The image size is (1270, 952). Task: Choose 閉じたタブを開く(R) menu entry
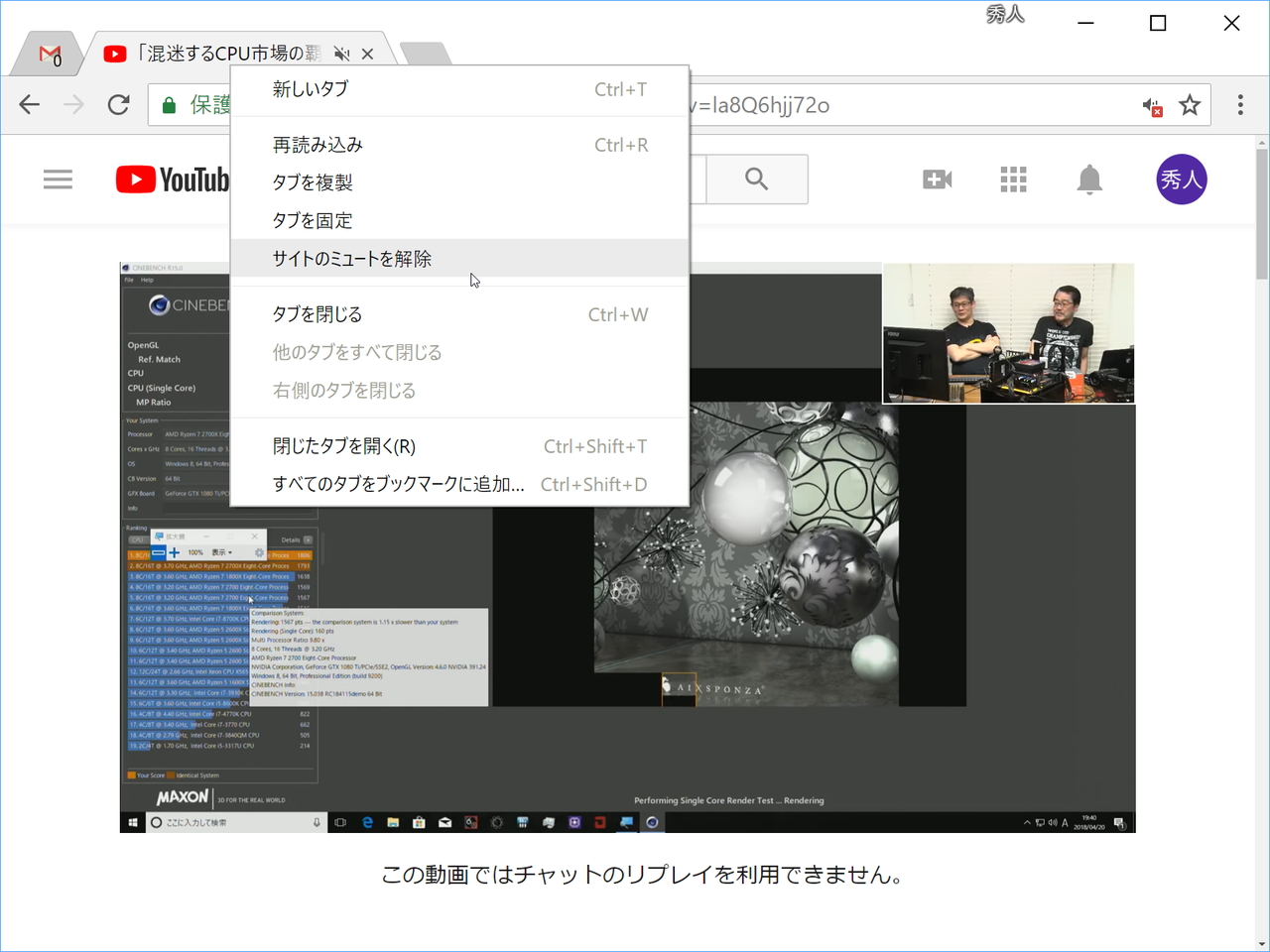459,446
